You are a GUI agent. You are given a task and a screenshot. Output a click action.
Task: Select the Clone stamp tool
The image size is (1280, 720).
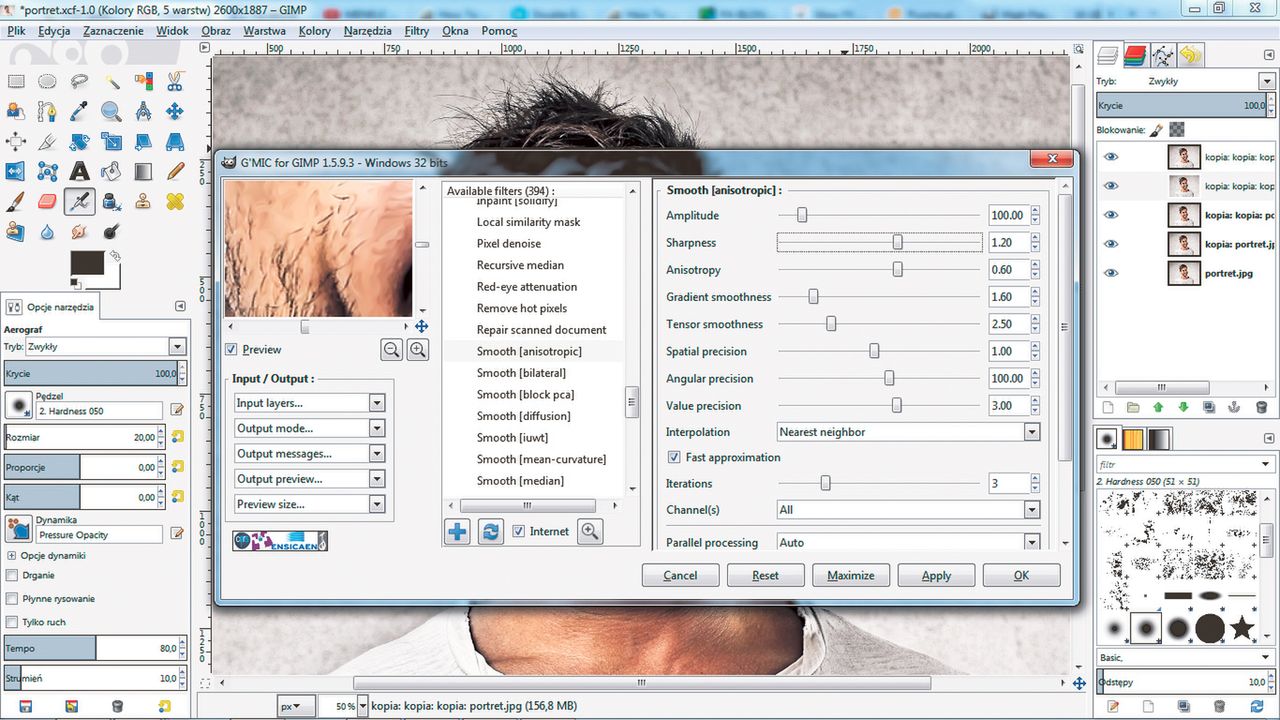[x=143, y=201]
